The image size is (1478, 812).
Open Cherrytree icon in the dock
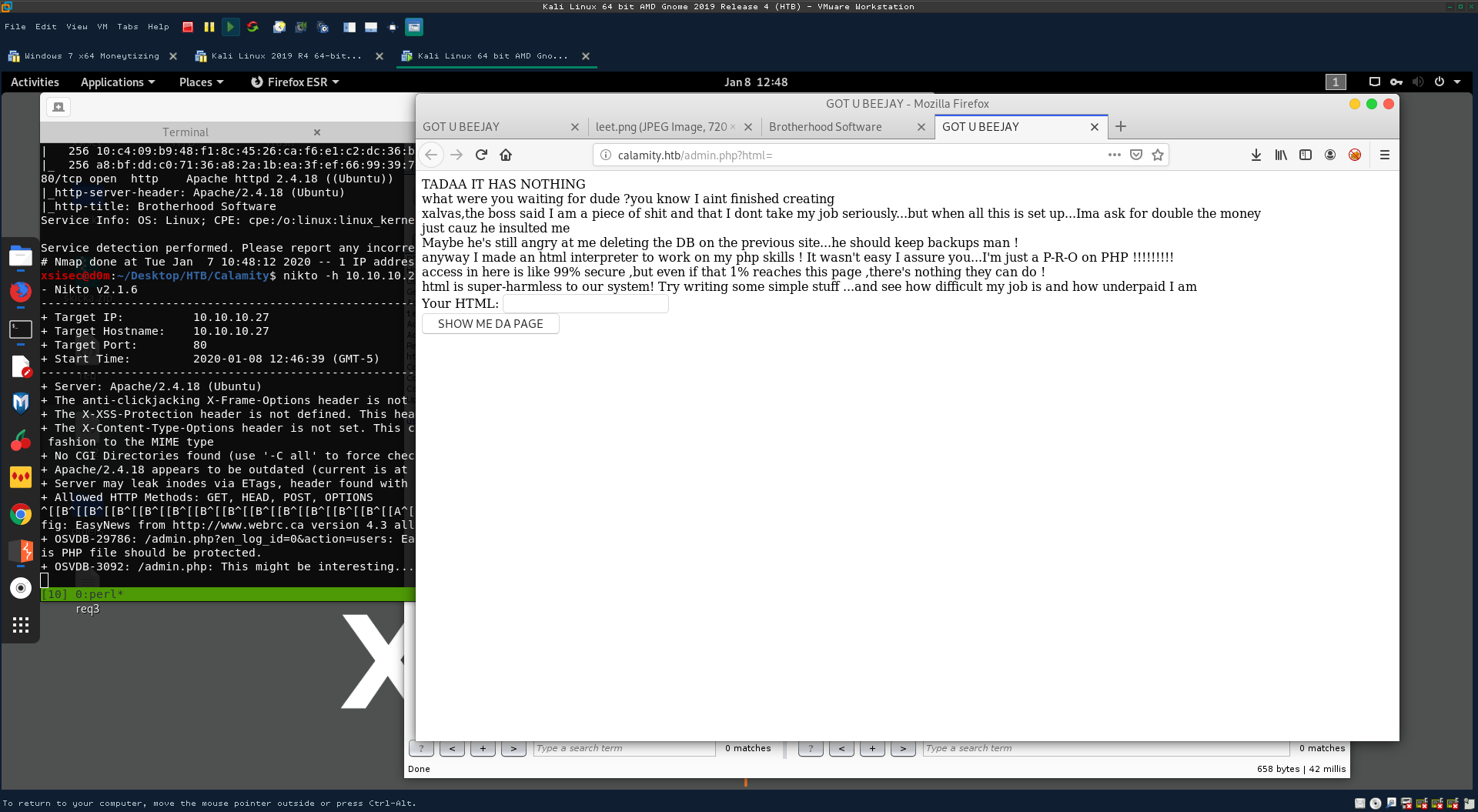[21, 440]
